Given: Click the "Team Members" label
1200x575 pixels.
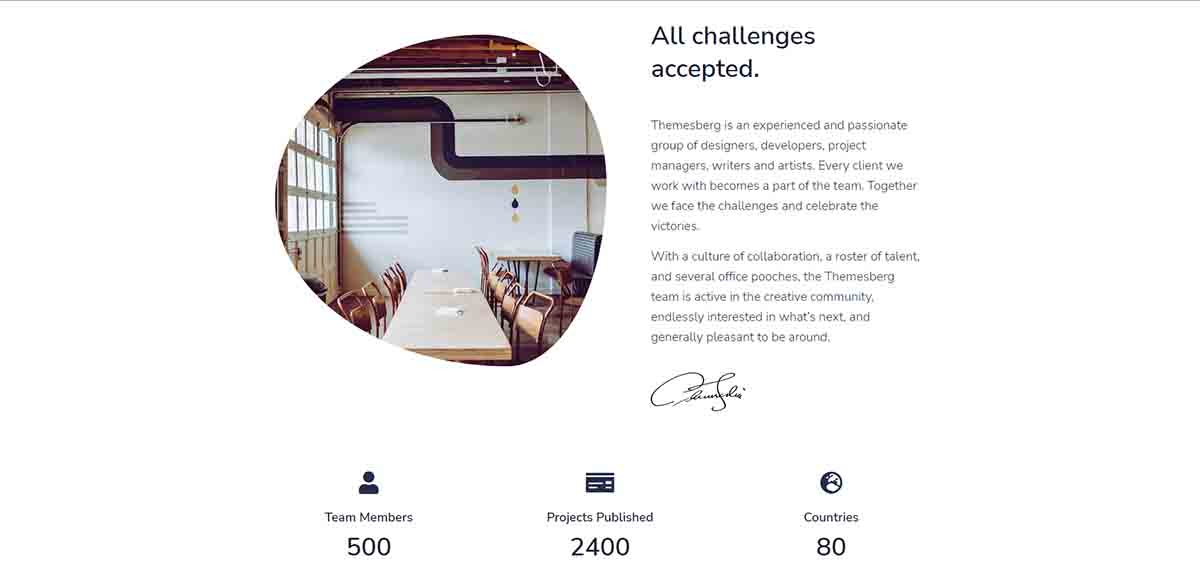Looking at the screenshot, I should (368, 517).
